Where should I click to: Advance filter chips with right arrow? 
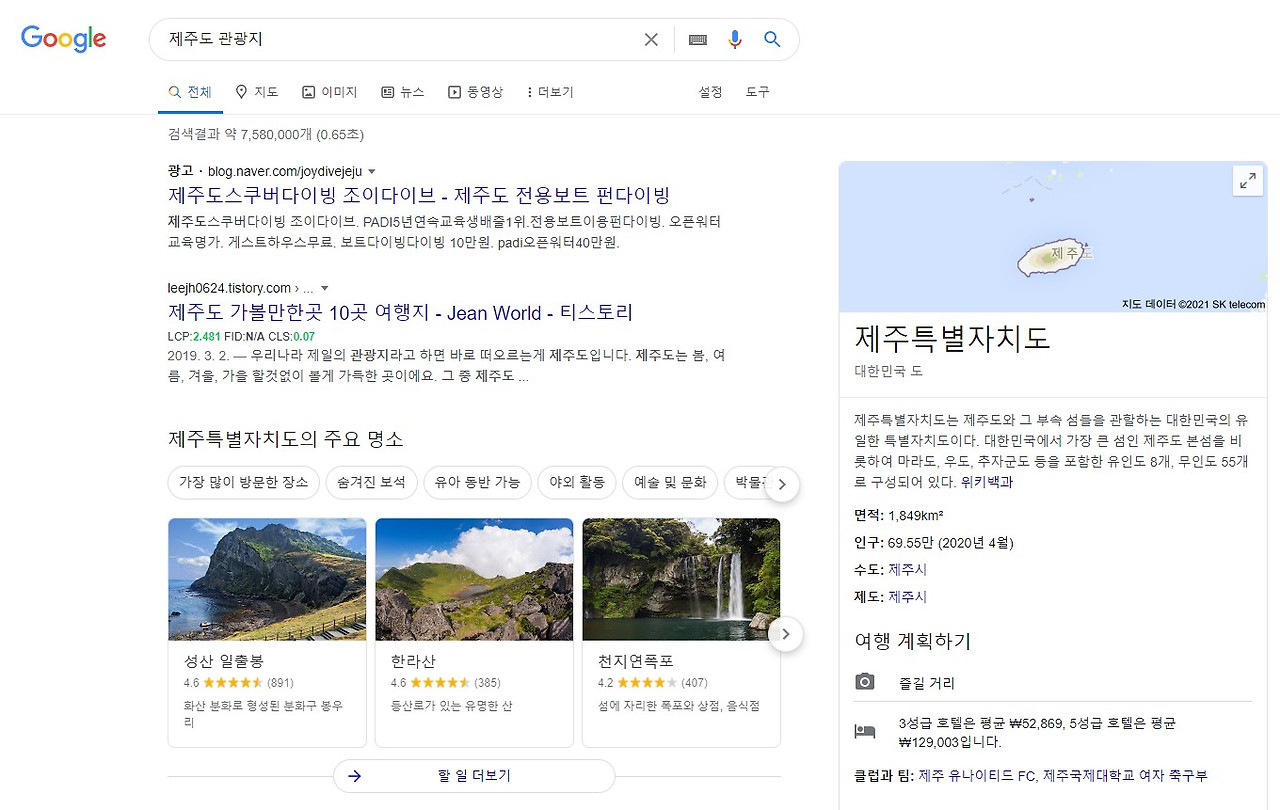782,484
